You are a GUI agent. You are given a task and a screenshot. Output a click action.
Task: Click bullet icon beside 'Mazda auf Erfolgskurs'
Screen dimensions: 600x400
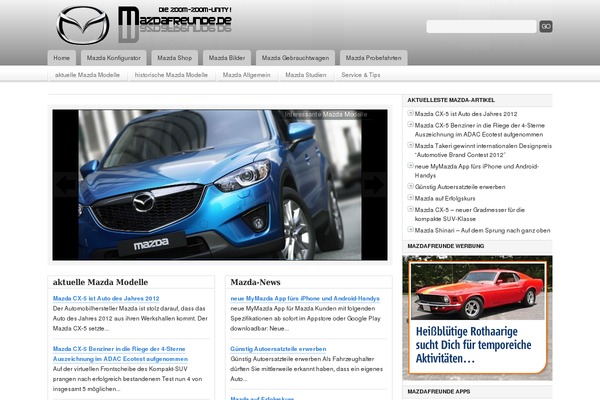[x=410, y=198]
